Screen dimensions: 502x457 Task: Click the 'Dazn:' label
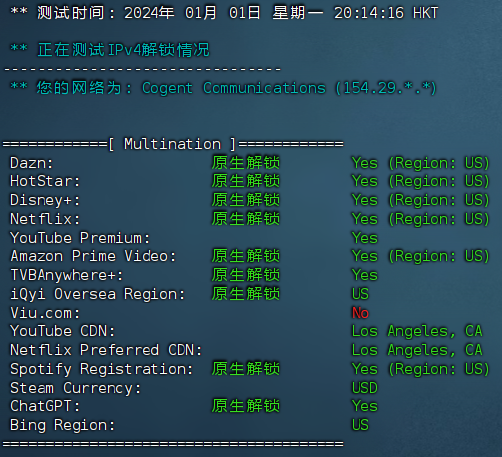[x=32, y=163]
